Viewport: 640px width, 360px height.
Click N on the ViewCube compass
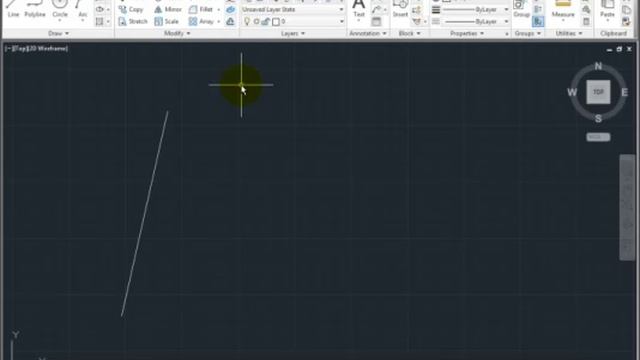click(598, 66)
